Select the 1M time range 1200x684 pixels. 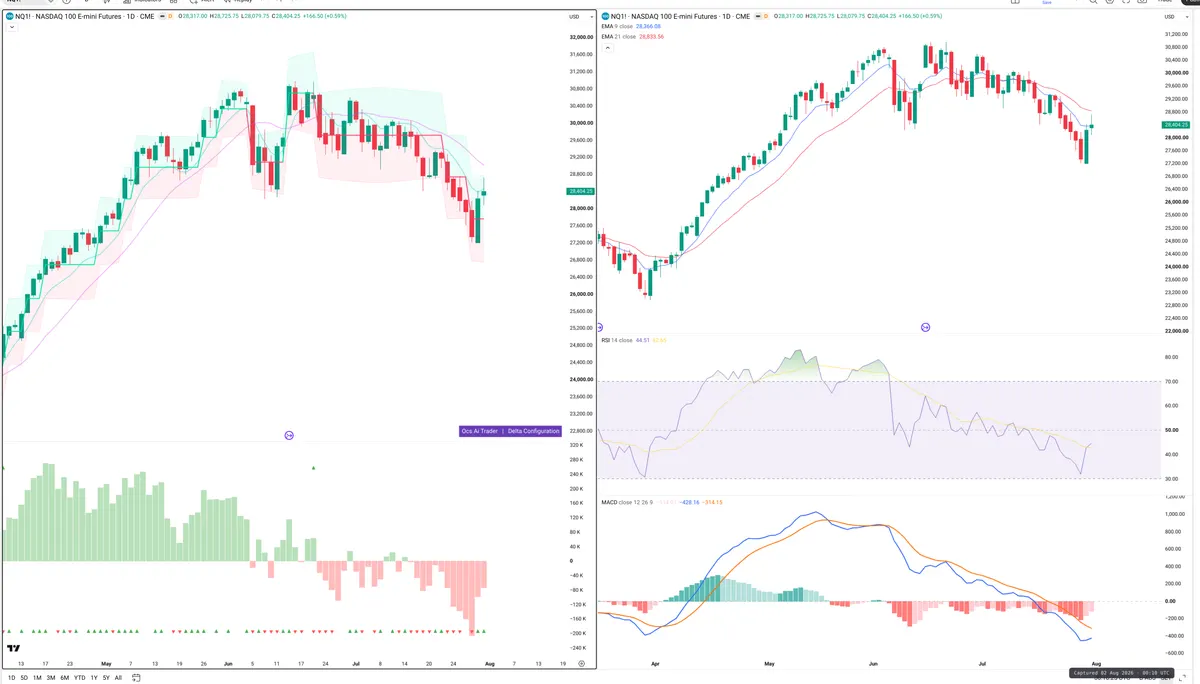click(37, 678)
